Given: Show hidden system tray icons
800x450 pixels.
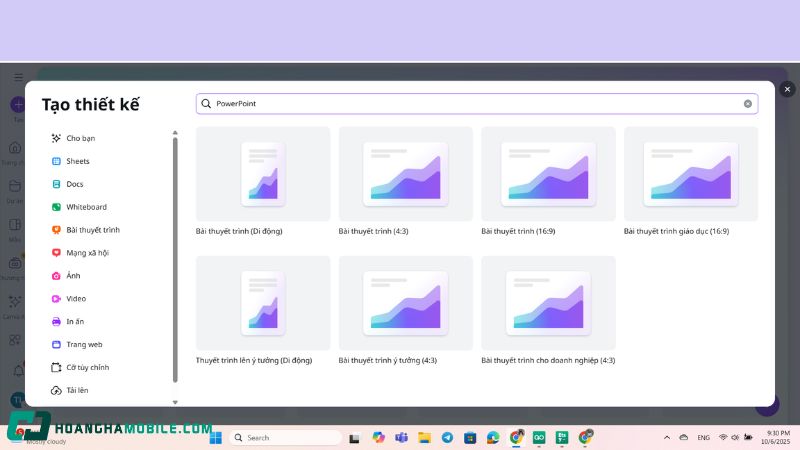Looking at the screenshot, I should click(x=667, y=437).
